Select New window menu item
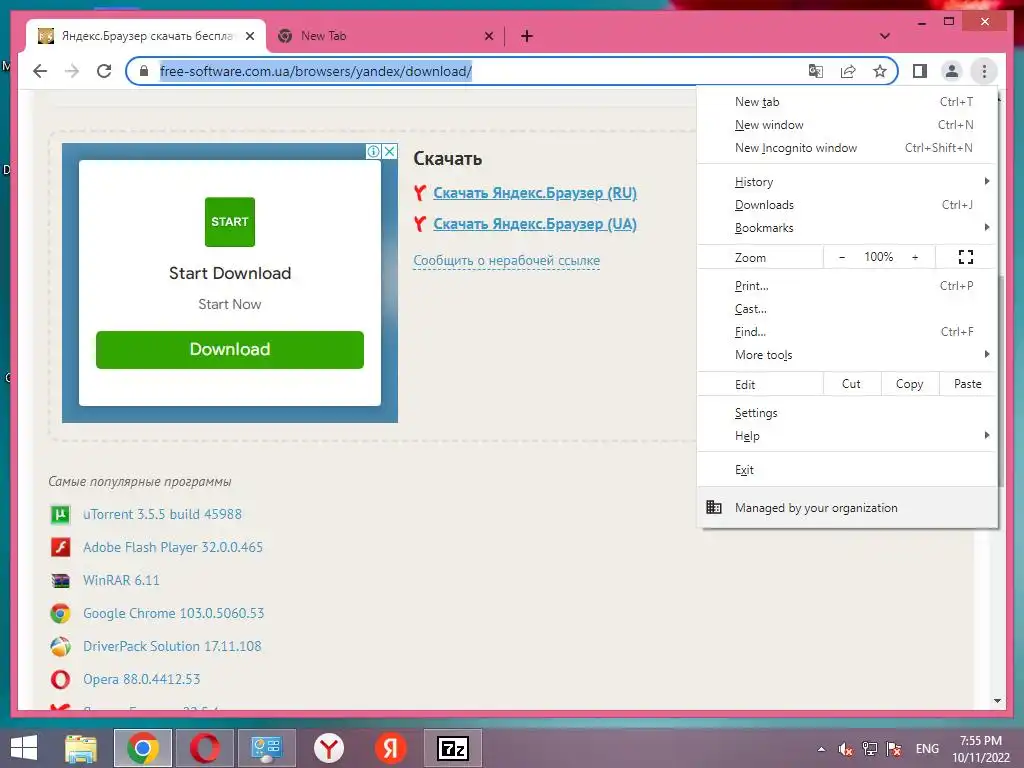Screen dimensions: 1024x768 (848, 125)
